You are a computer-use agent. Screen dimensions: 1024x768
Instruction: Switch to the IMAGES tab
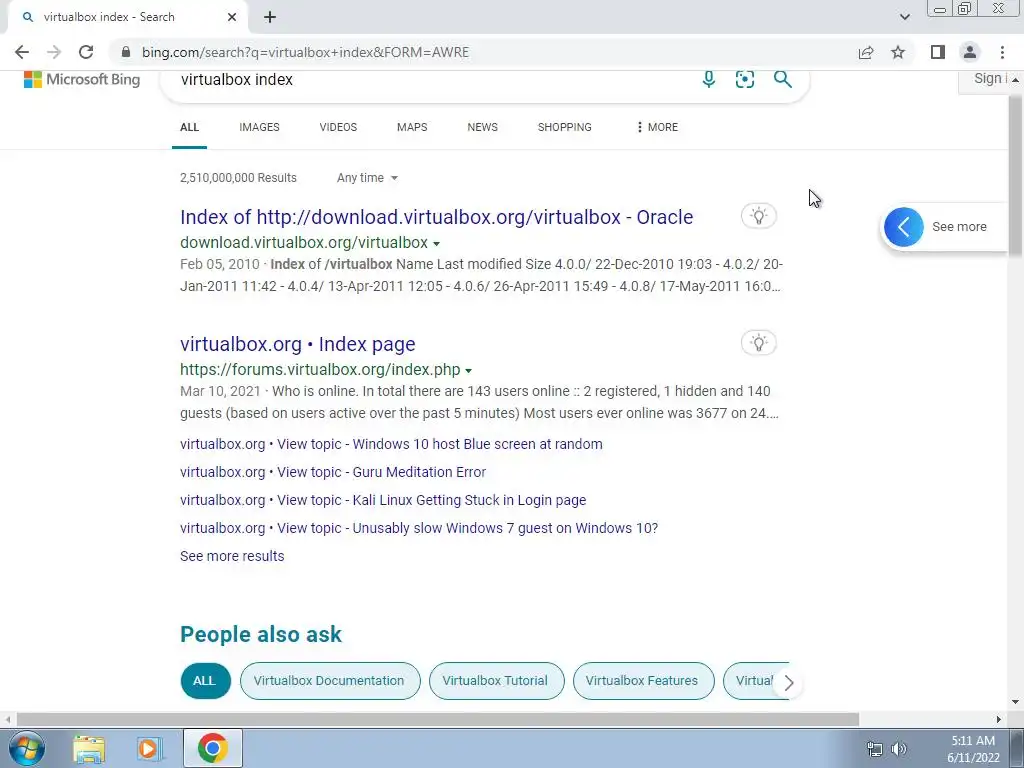259,127
